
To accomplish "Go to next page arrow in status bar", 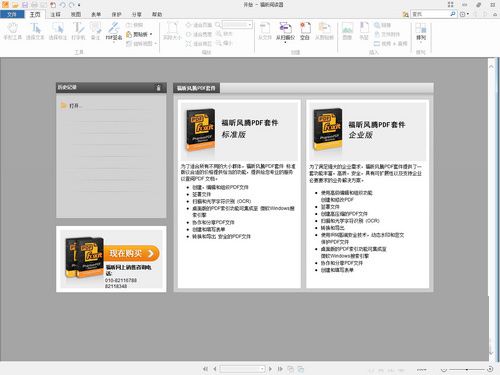I will [270, 369].
